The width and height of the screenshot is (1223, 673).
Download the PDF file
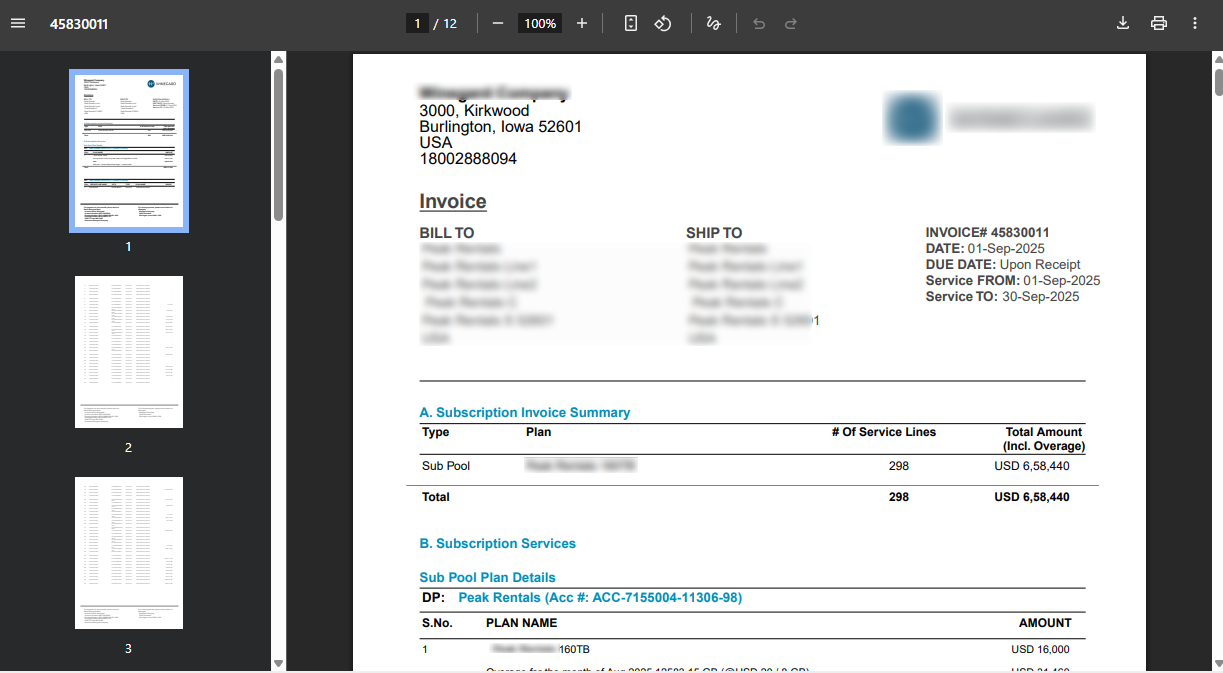(x=1123, y=23)
